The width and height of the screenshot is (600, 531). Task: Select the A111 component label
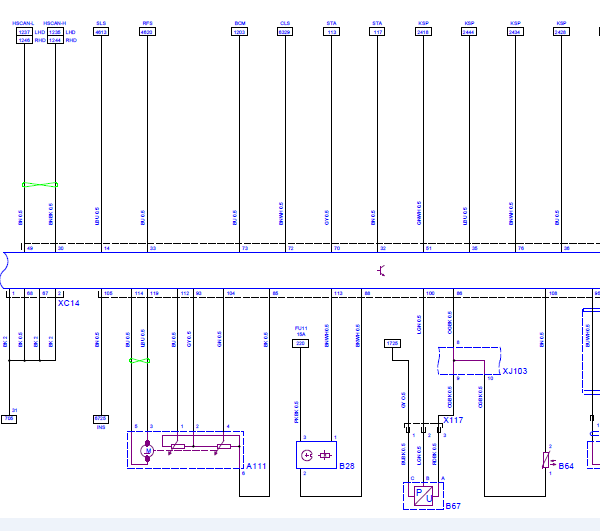[256, 466]
